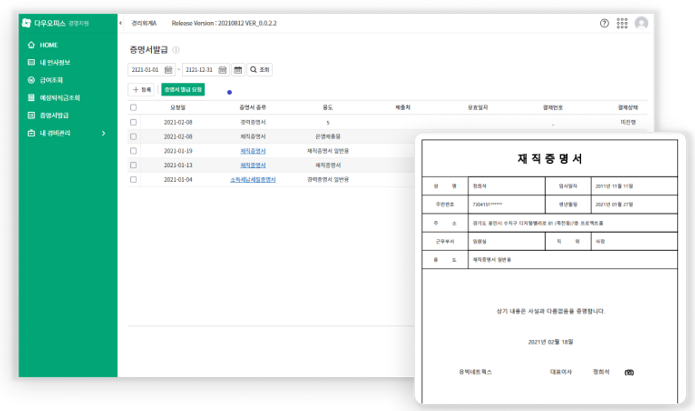
Task: Click the 유효일자 column header
Action: coord(478,107)
